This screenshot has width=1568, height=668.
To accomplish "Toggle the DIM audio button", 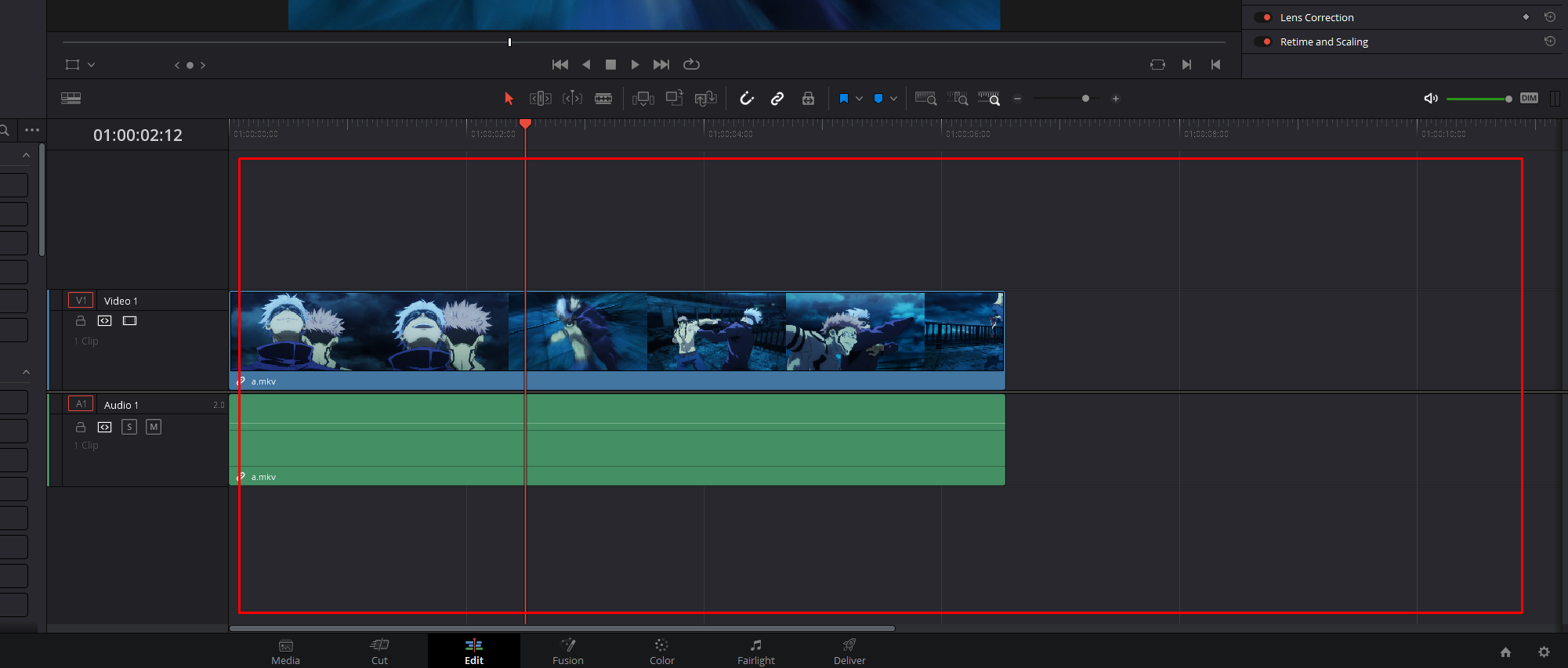I will tap(1529, 99).
